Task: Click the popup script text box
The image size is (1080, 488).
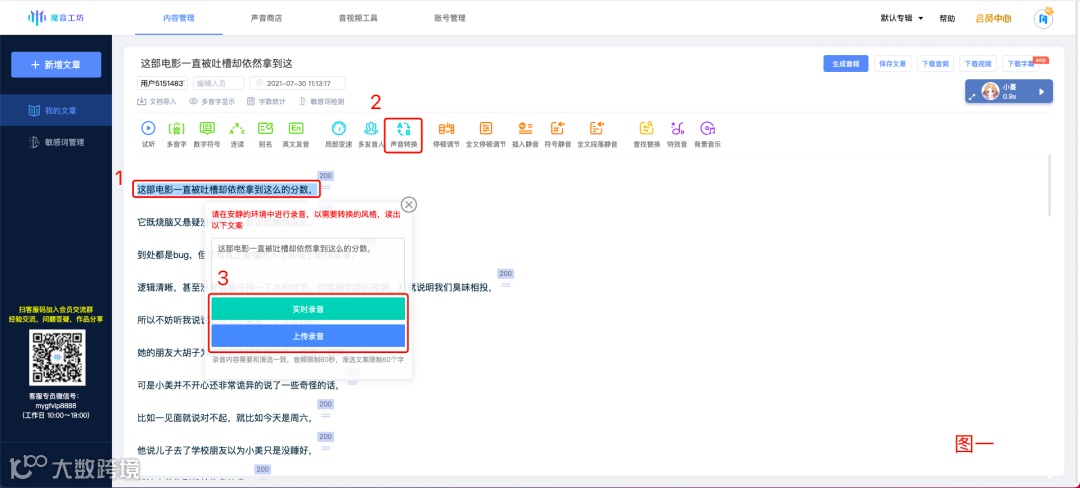Action: click(x=308, y=264)
